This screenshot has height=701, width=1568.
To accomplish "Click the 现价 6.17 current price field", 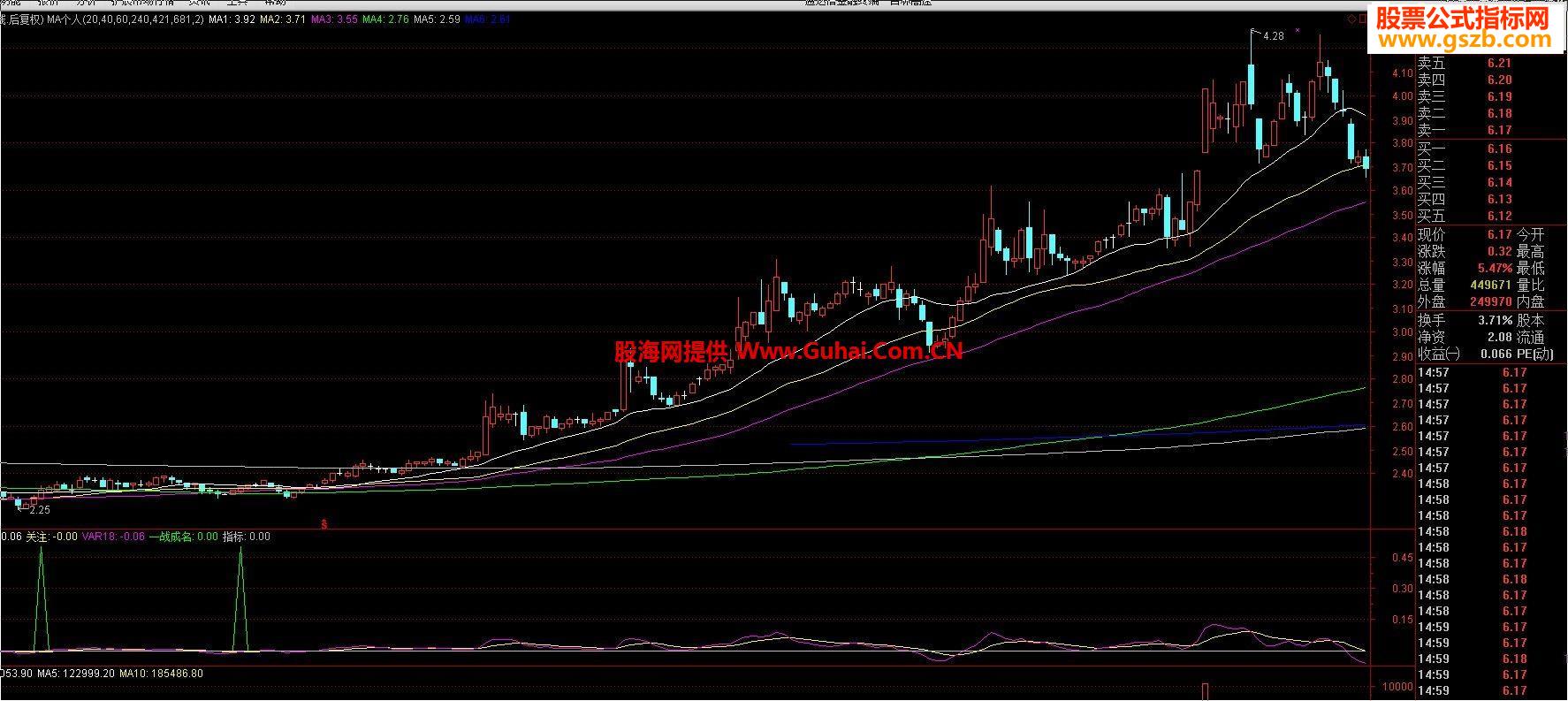I will point(1465,234).
